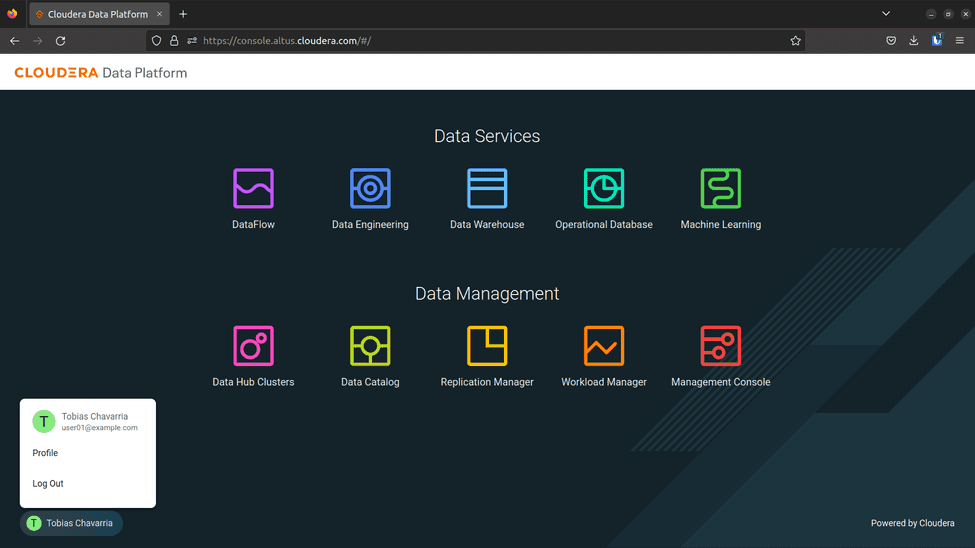Open the Operational Database icon
The height and width of the screenshot is (548, 975).
(x=604, y=188)
